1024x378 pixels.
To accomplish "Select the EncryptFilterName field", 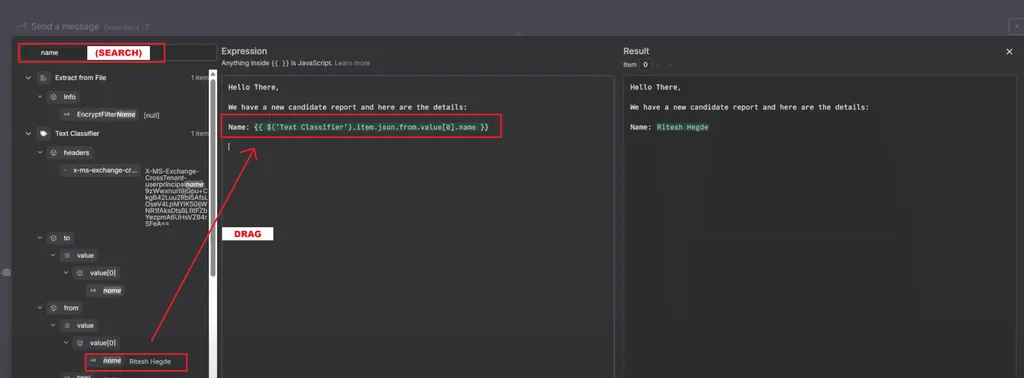I will pyautogui.click(x=106, y=114).
